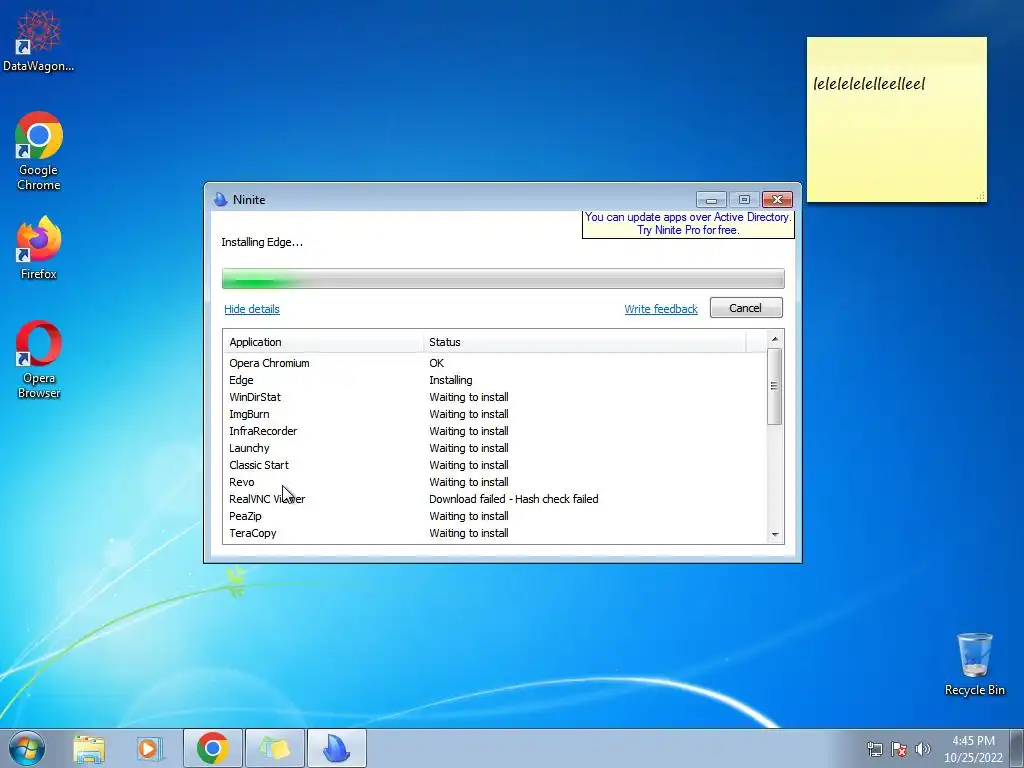Cancel the Ninite installation
This screenshot has width=1024, height=768.
click(746, 308)
